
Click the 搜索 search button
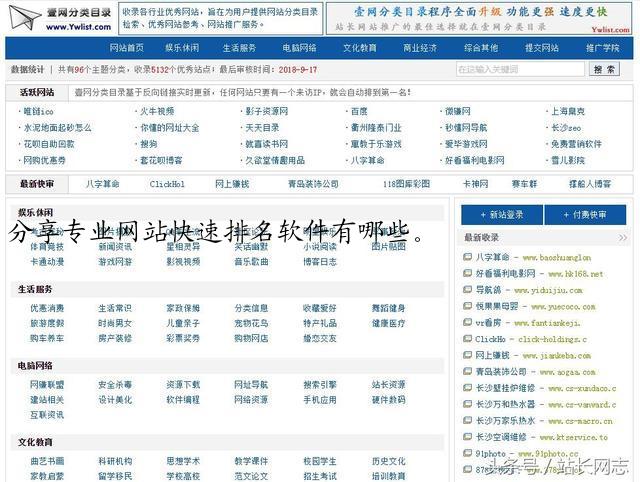604,69
